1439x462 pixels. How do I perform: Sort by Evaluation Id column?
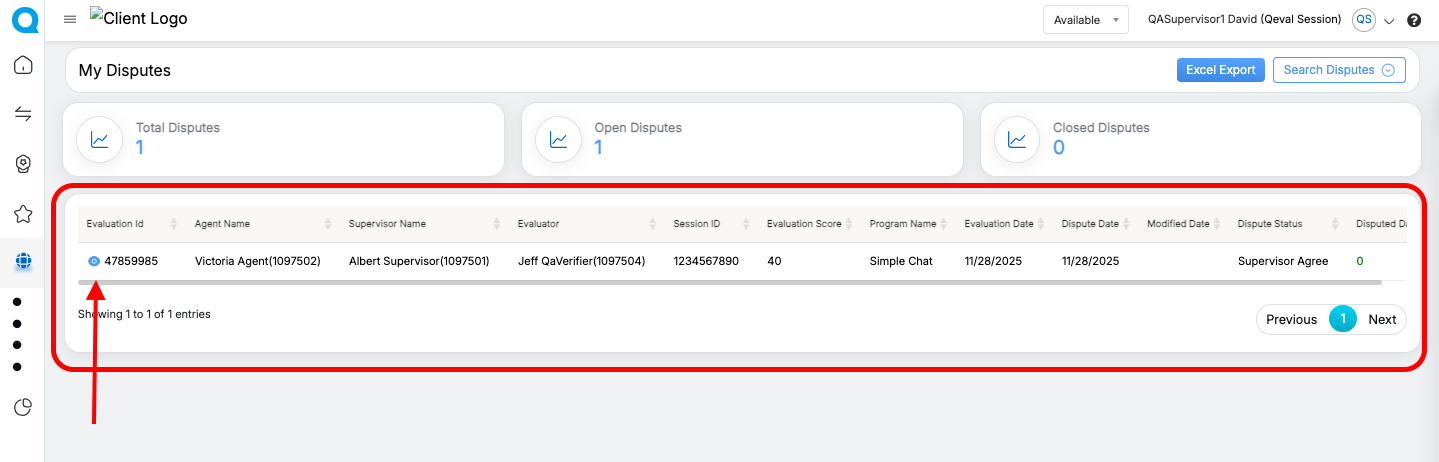pos(115,224)
